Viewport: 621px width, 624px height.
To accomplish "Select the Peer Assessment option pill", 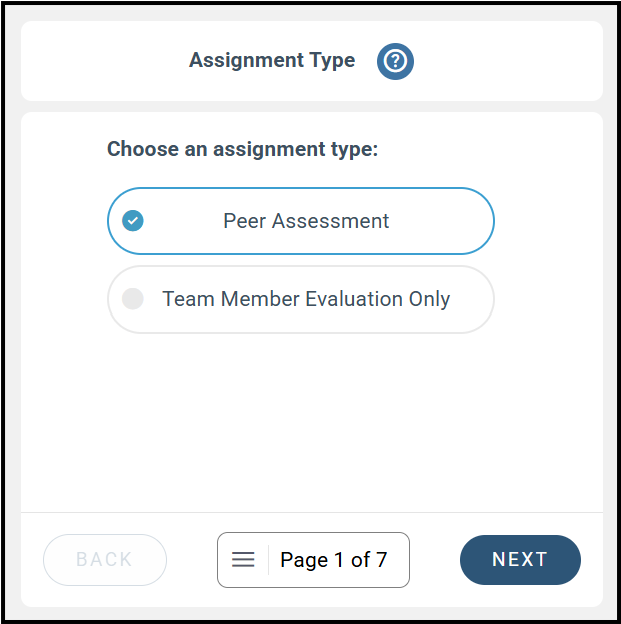I will click(x=301, y=221).
